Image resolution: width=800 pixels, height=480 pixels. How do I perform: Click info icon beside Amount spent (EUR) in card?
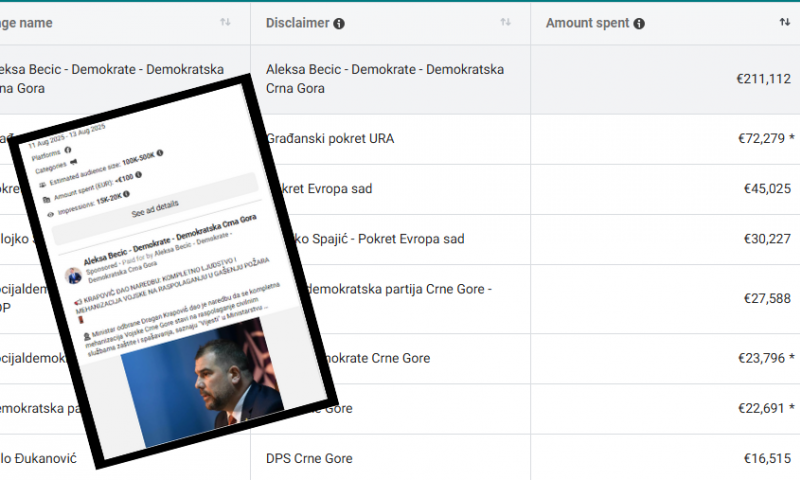pyautogui.click(x=139, y=175)
